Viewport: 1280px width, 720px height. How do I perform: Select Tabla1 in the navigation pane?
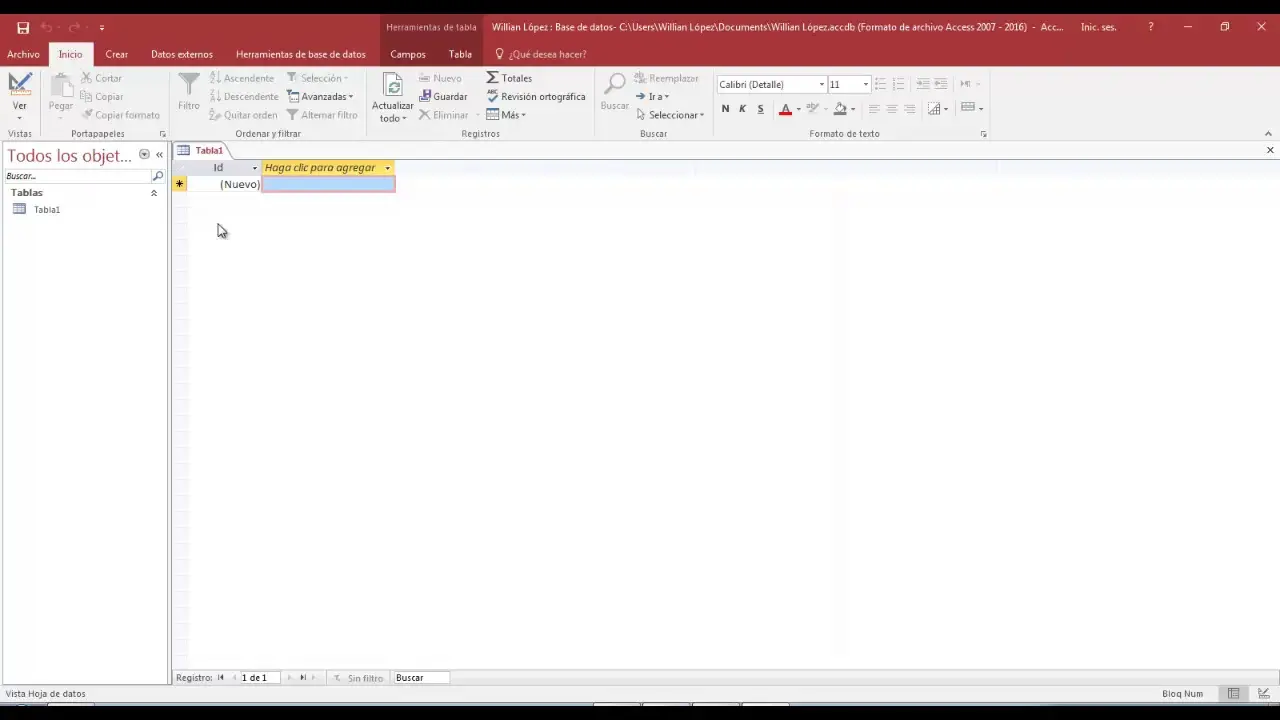[x=47, y=210]
